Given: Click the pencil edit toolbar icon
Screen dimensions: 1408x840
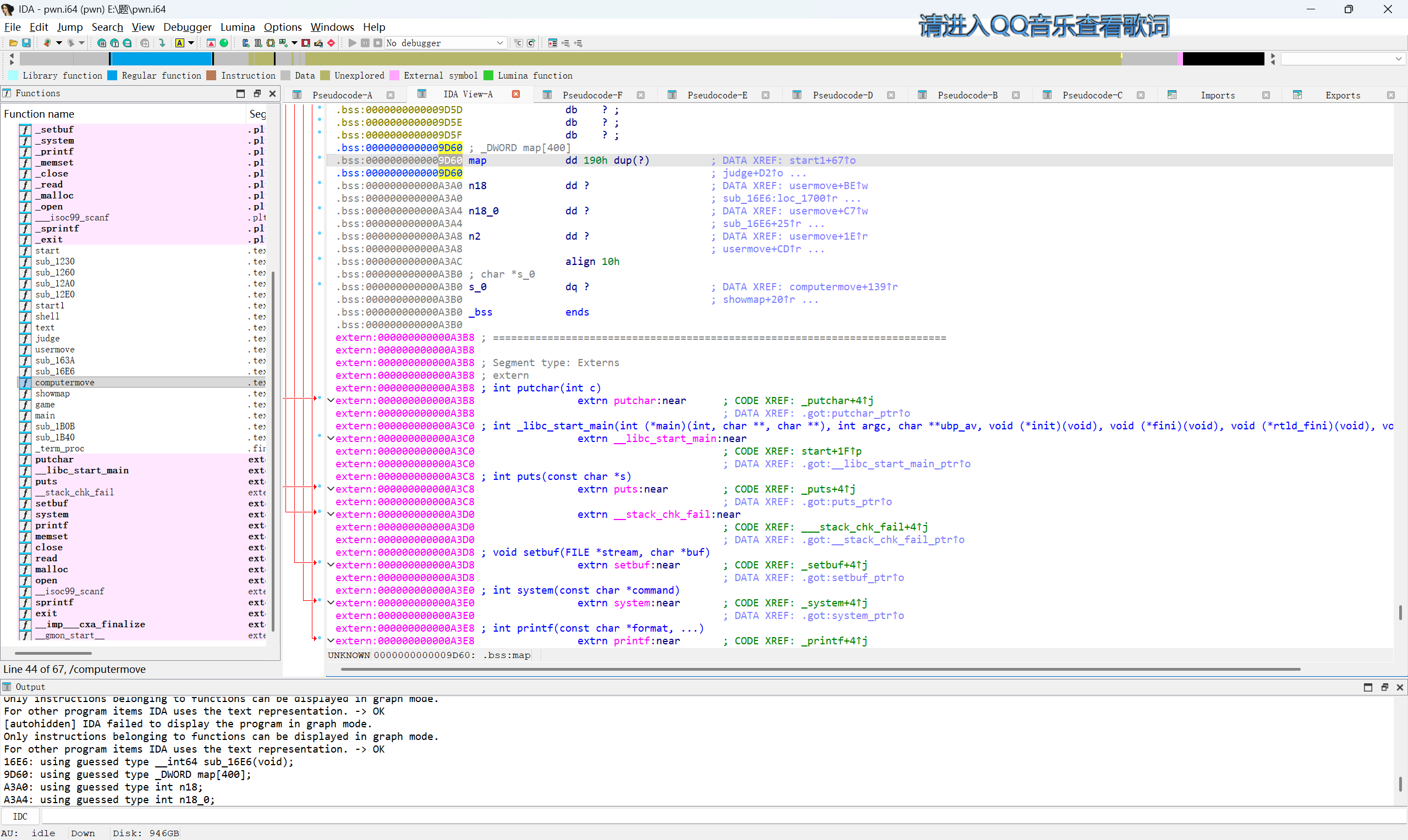Looking at the screenshot, I should click(318, 43).
